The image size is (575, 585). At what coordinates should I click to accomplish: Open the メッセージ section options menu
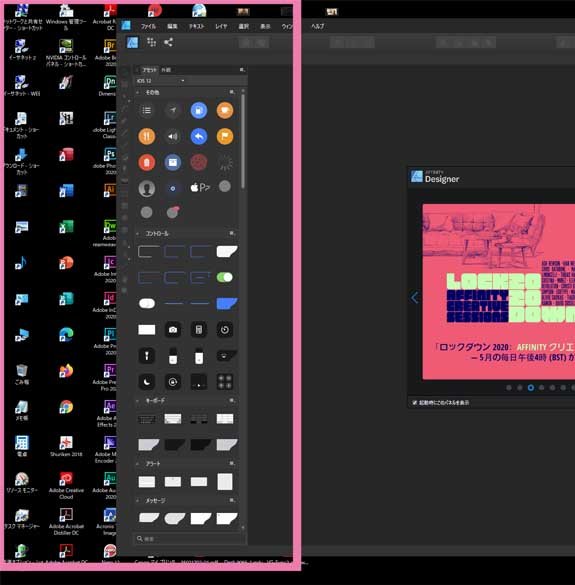coord(232,500)
